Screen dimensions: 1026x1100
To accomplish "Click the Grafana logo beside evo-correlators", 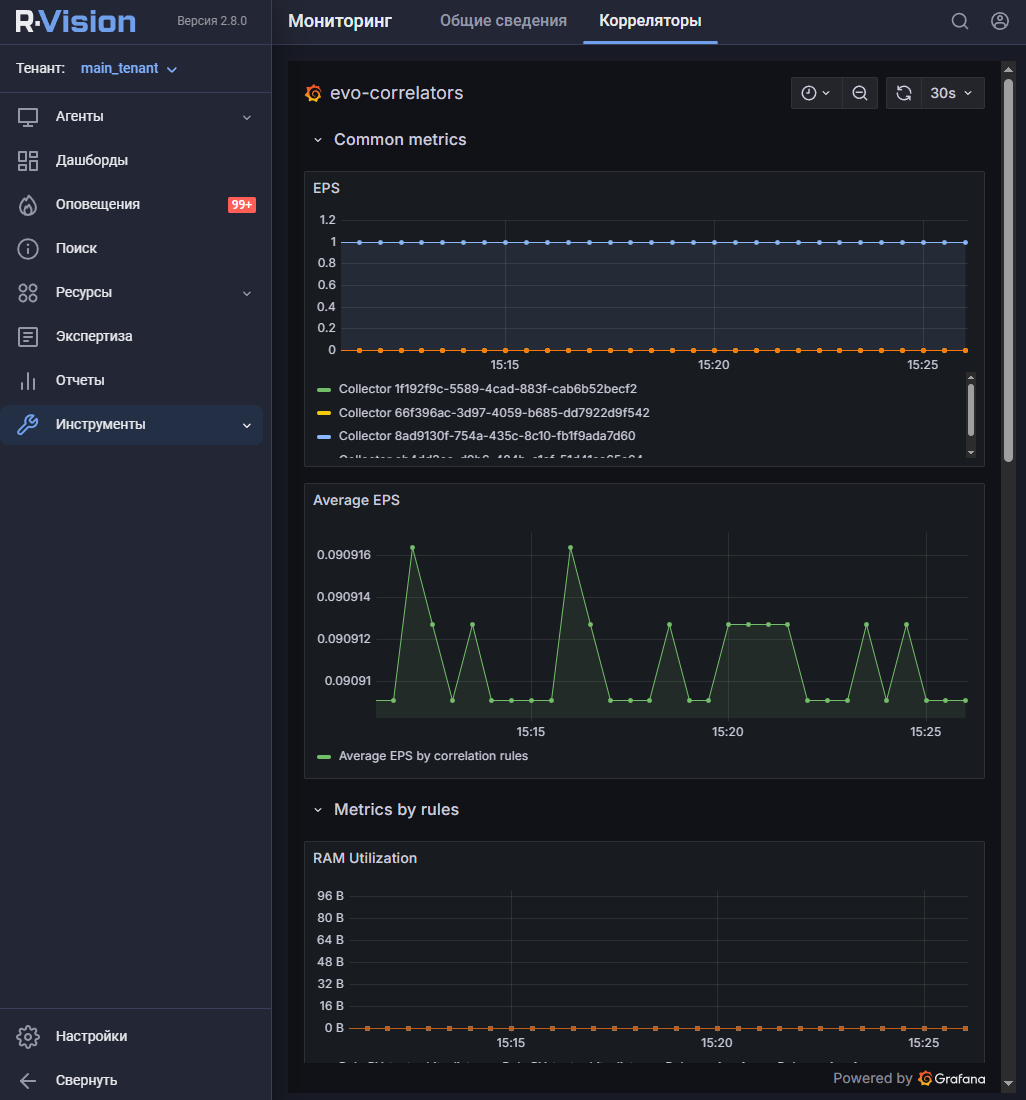I will [313, 93].
